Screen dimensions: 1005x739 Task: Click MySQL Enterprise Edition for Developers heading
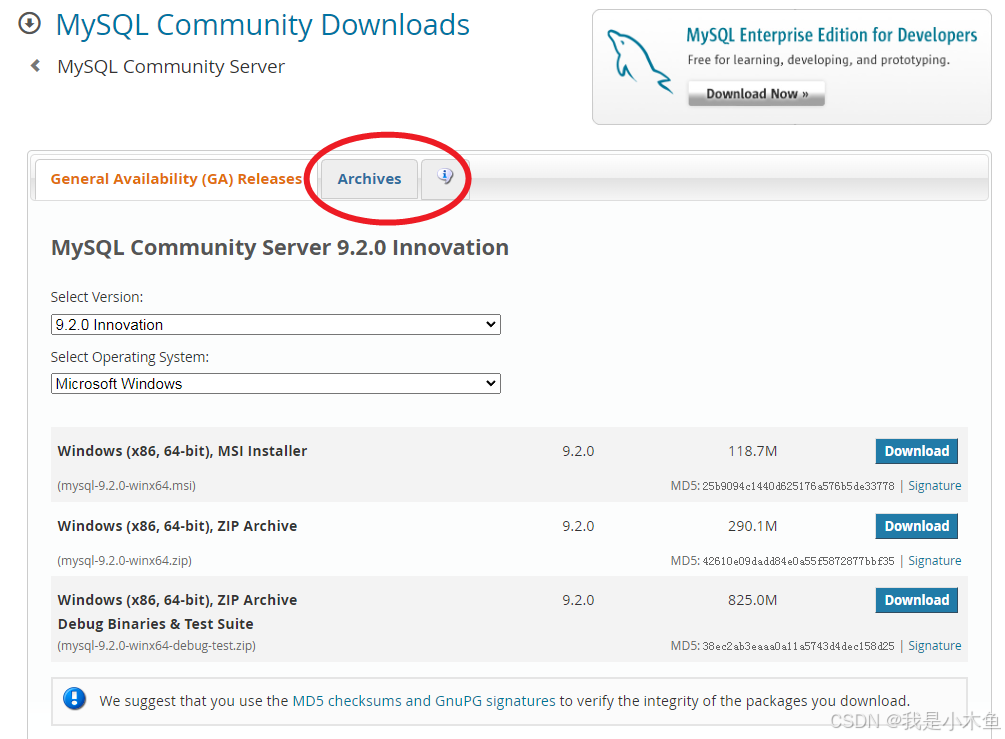(x=831, y=35)
